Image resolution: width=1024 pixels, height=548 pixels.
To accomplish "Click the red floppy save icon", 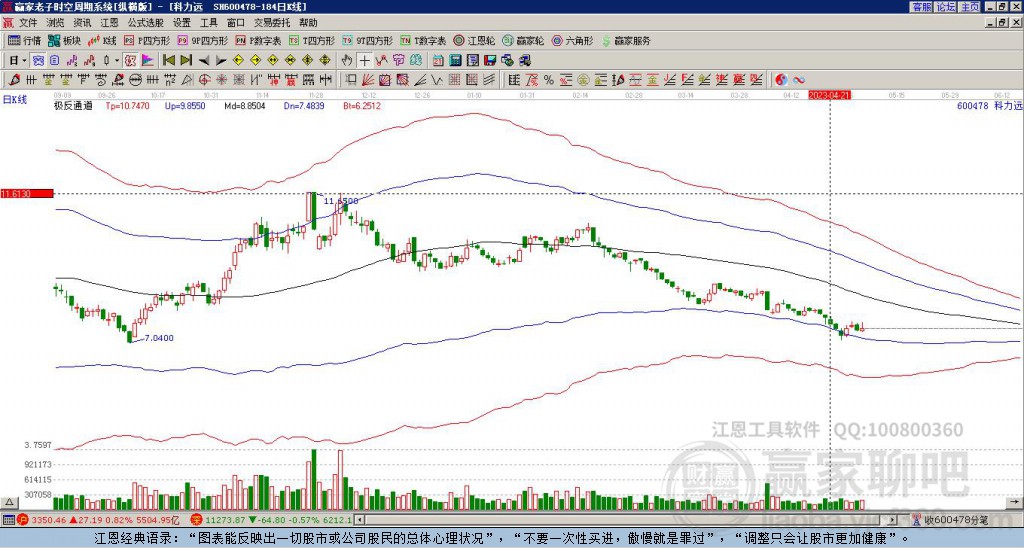I will tap(490, 61).
